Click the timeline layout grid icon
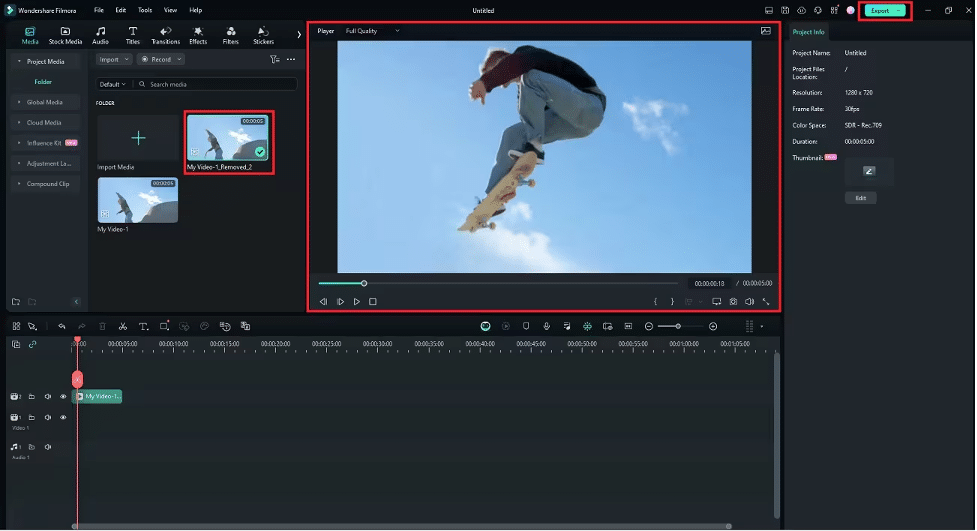Image resolution: width=977 pixels, height=531 pixels. [x=16, y=327]
